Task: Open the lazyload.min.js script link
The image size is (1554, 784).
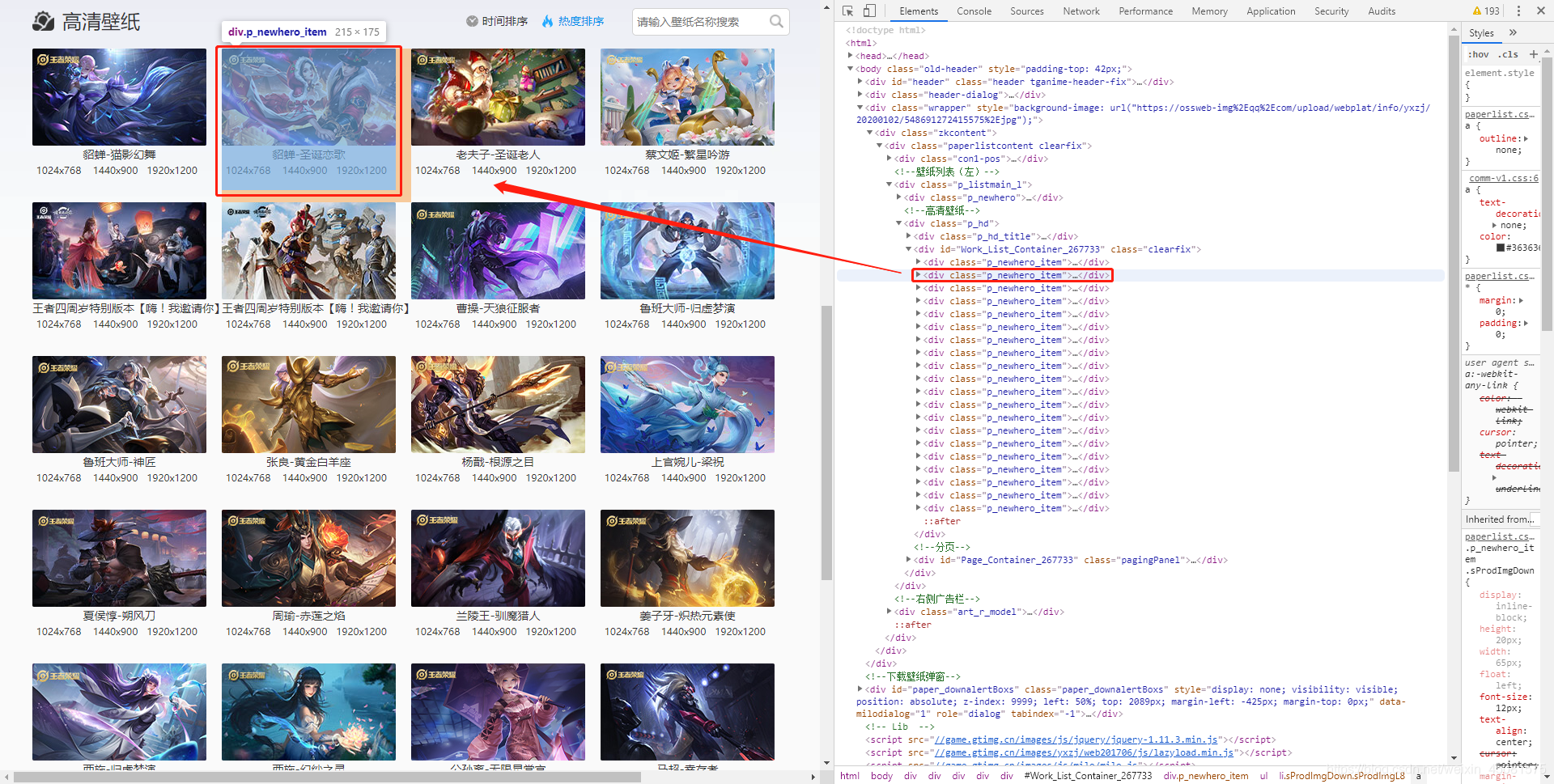Action: [x=1084, y=752]
